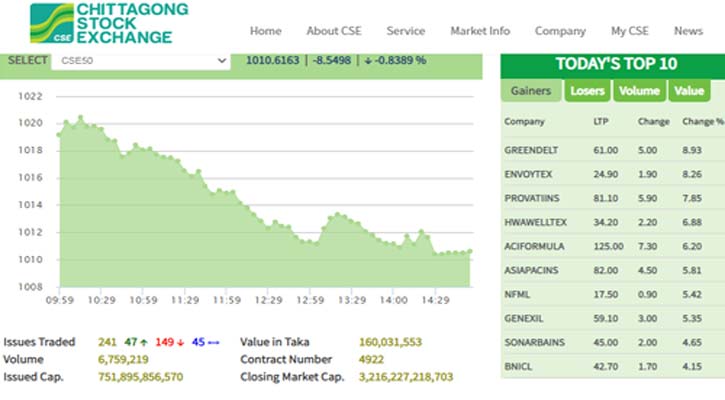Show the Value top 10 tab
The height and width of the screenshot is (400, 725).
click(x=688, y=91)
